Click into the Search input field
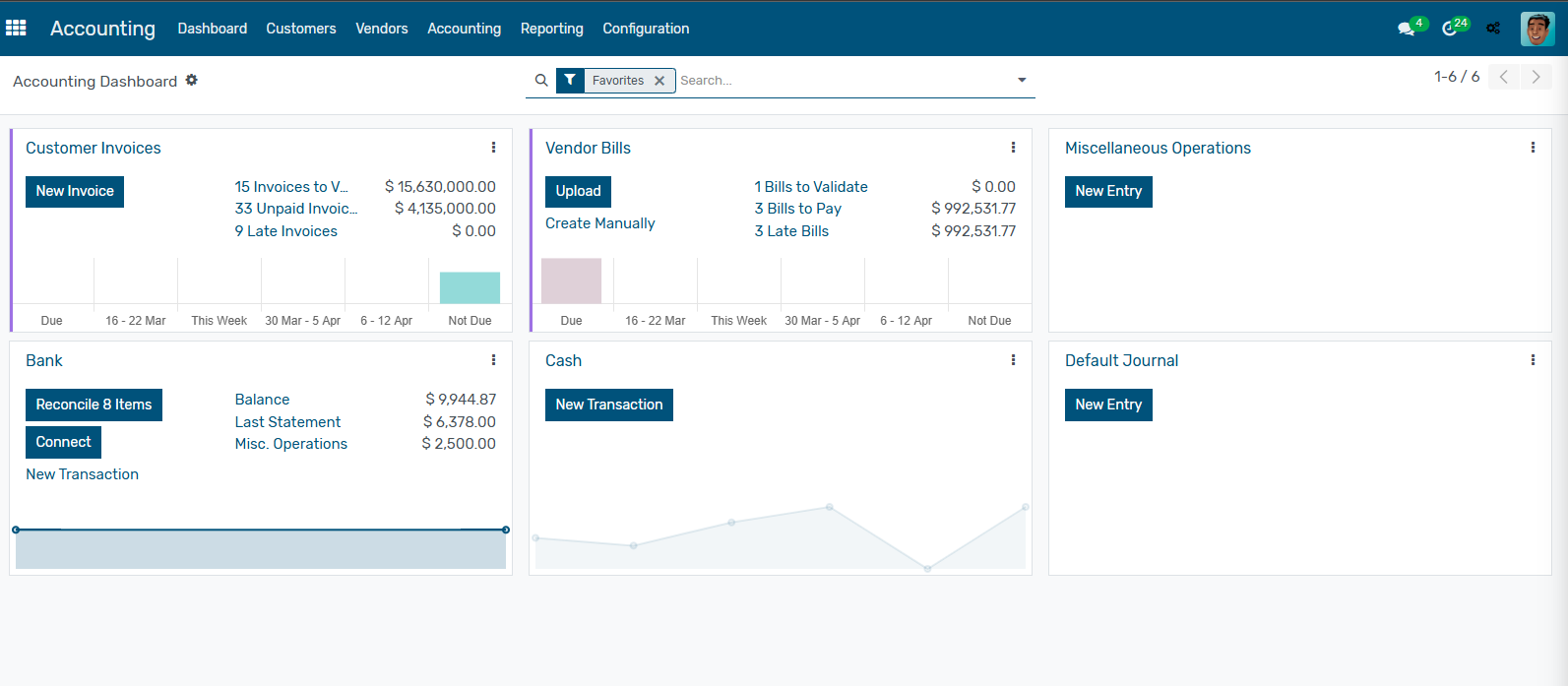Image resolution: width=1568 pixels, height=686 pixels. tap(842, 81)
